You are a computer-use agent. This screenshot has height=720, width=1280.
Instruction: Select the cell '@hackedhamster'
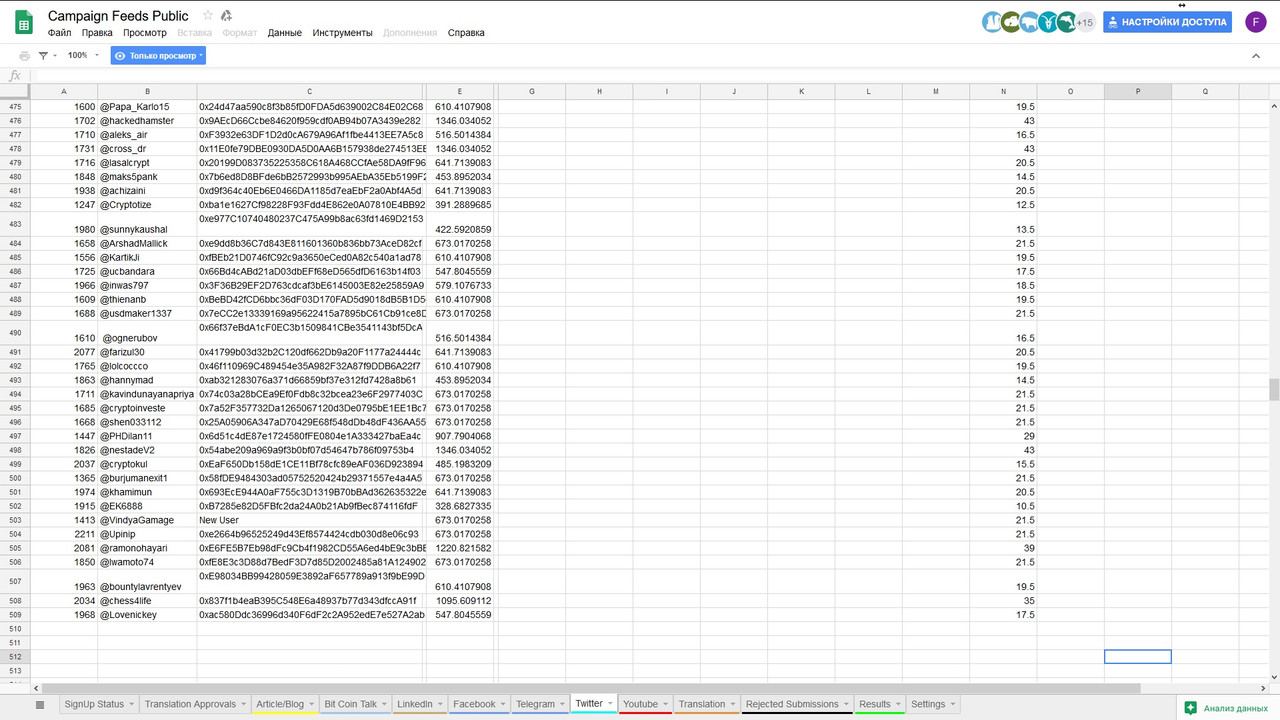pyautogui.click(x=147, y=121)
